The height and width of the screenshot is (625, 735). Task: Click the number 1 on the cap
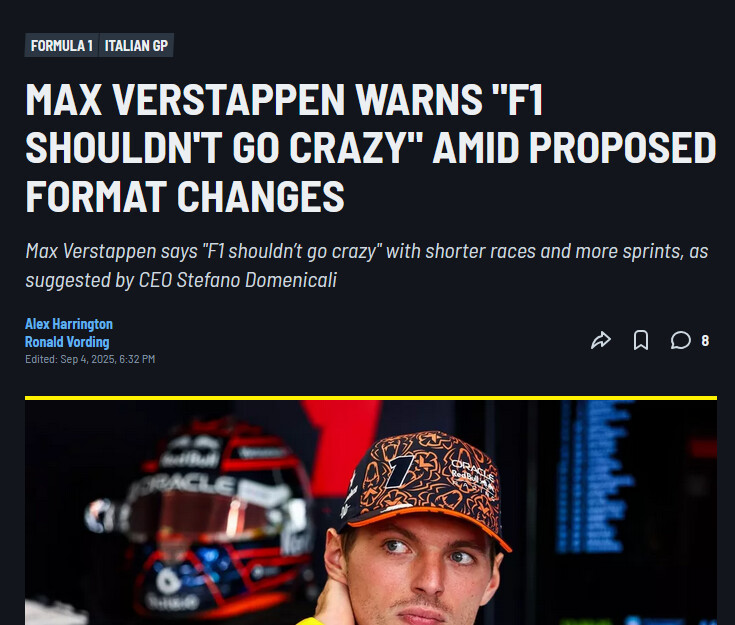(400, 471)
